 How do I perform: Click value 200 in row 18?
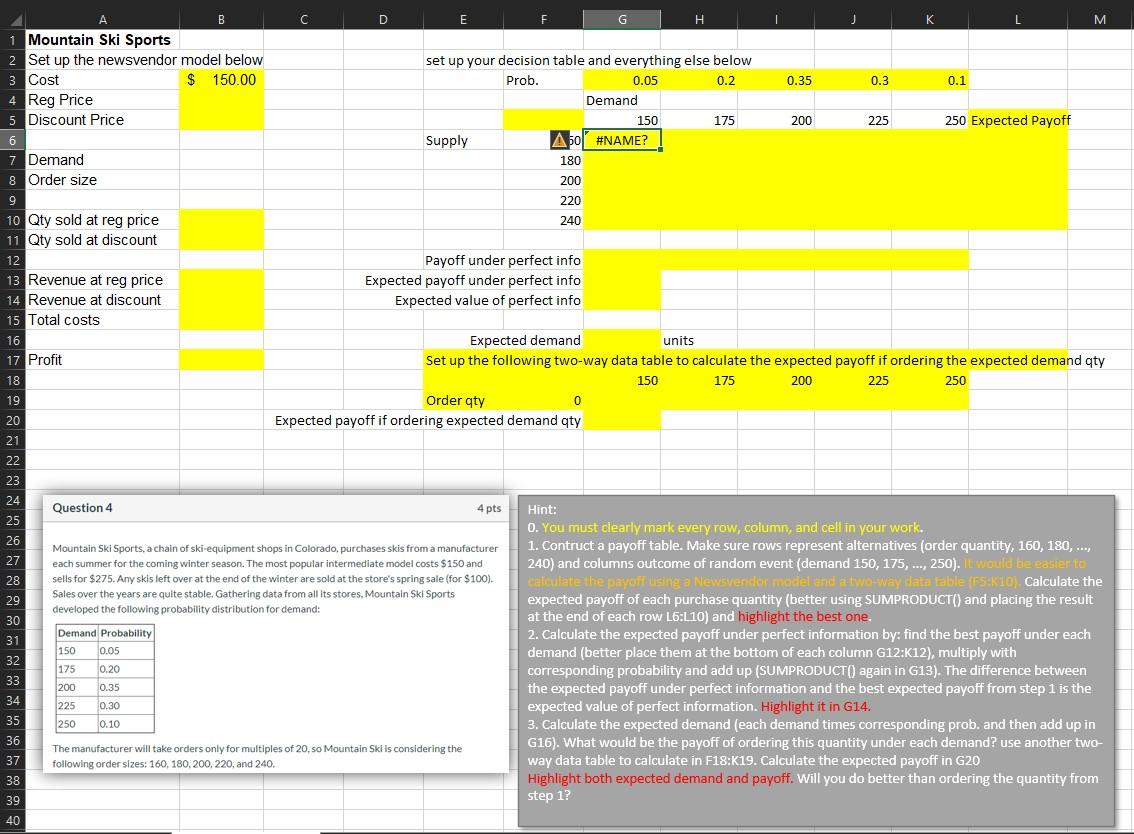pyautogui.click(x=776, y=380)
